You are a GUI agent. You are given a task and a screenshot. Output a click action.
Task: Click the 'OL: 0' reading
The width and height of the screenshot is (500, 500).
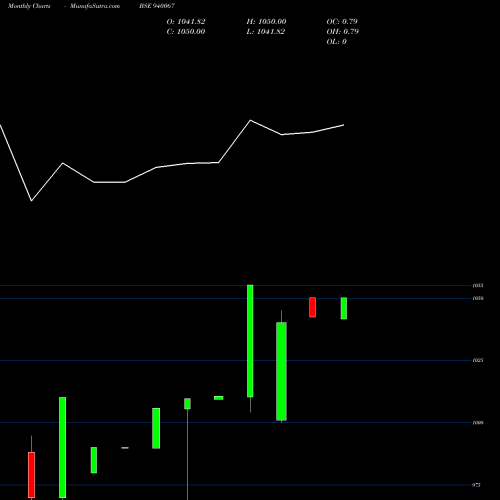(336, 42)
